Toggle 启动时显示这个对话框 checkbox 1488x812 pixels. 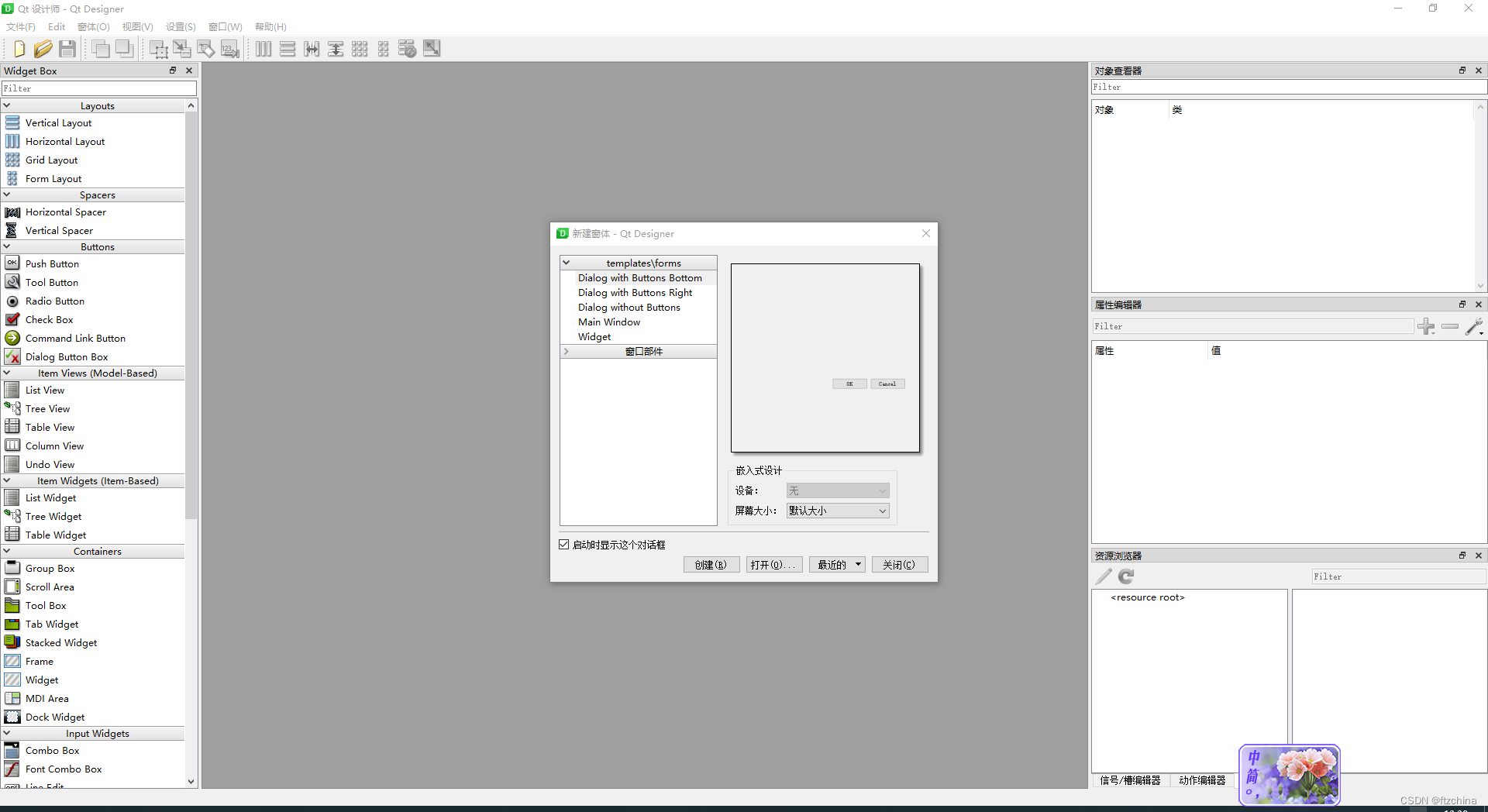click(x=564, y=545)
